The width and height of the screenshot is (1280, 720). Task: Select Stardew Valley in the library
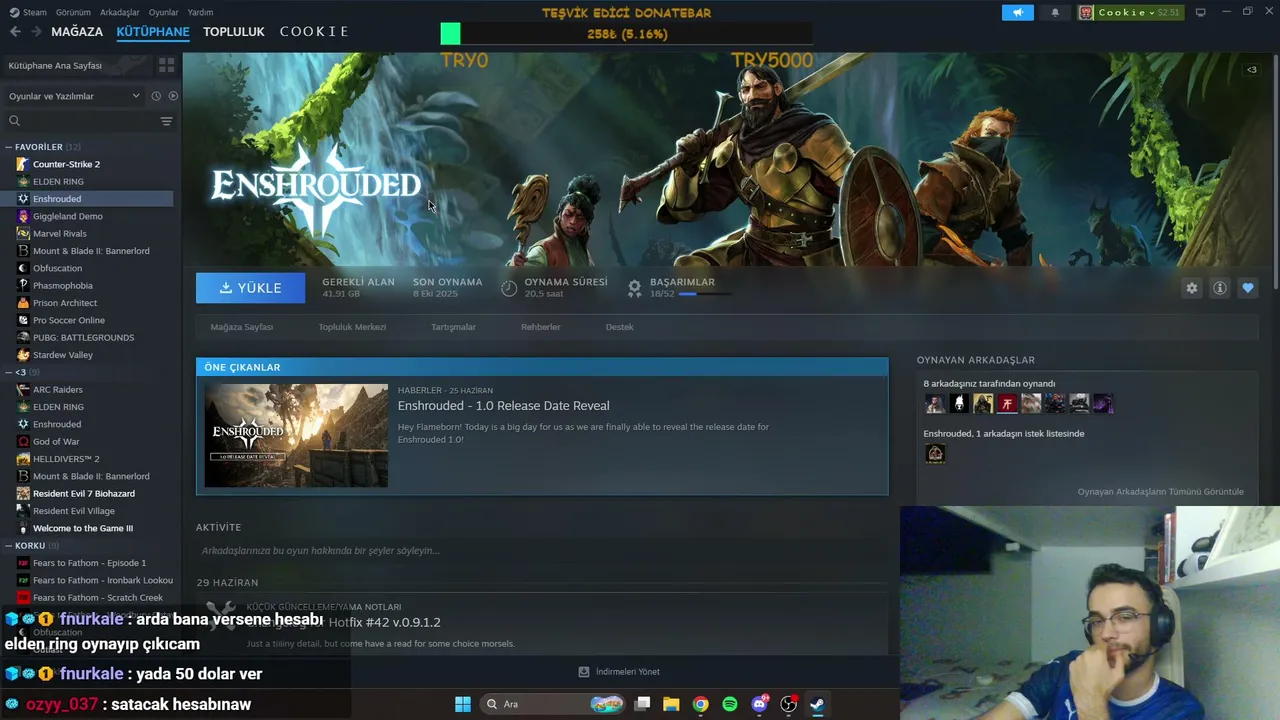63,355
